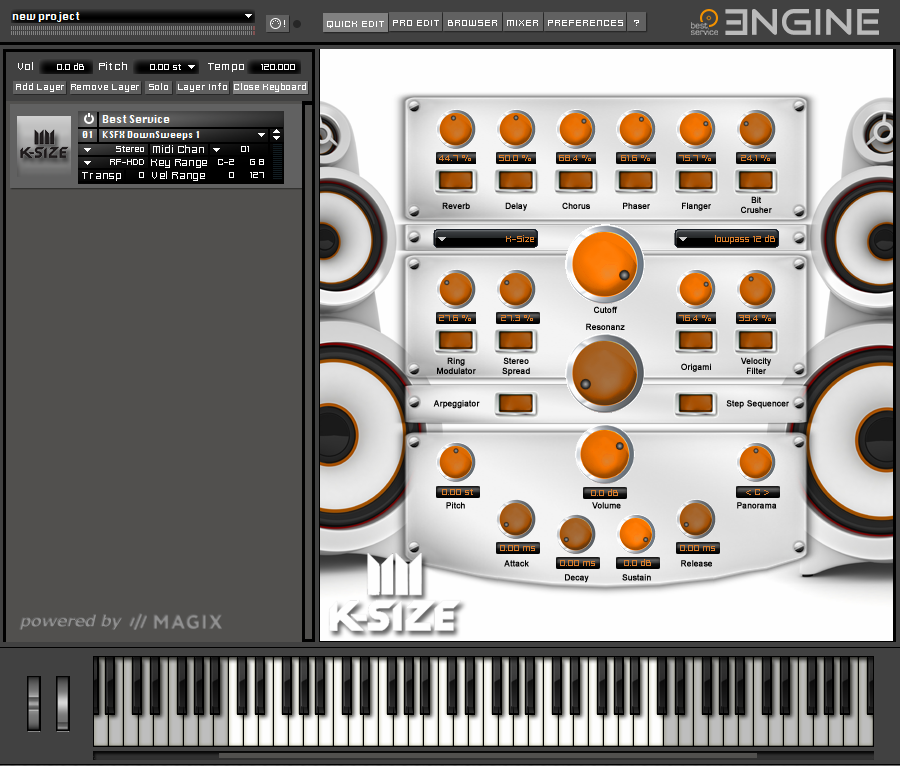Click the Sustain knob
The image size is (900, 766).
point(636,534)
